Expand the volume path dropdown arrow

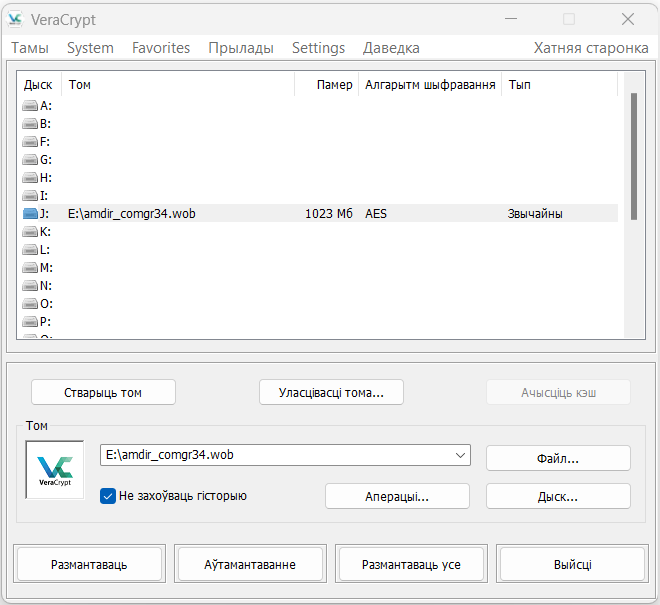(460, 455)
